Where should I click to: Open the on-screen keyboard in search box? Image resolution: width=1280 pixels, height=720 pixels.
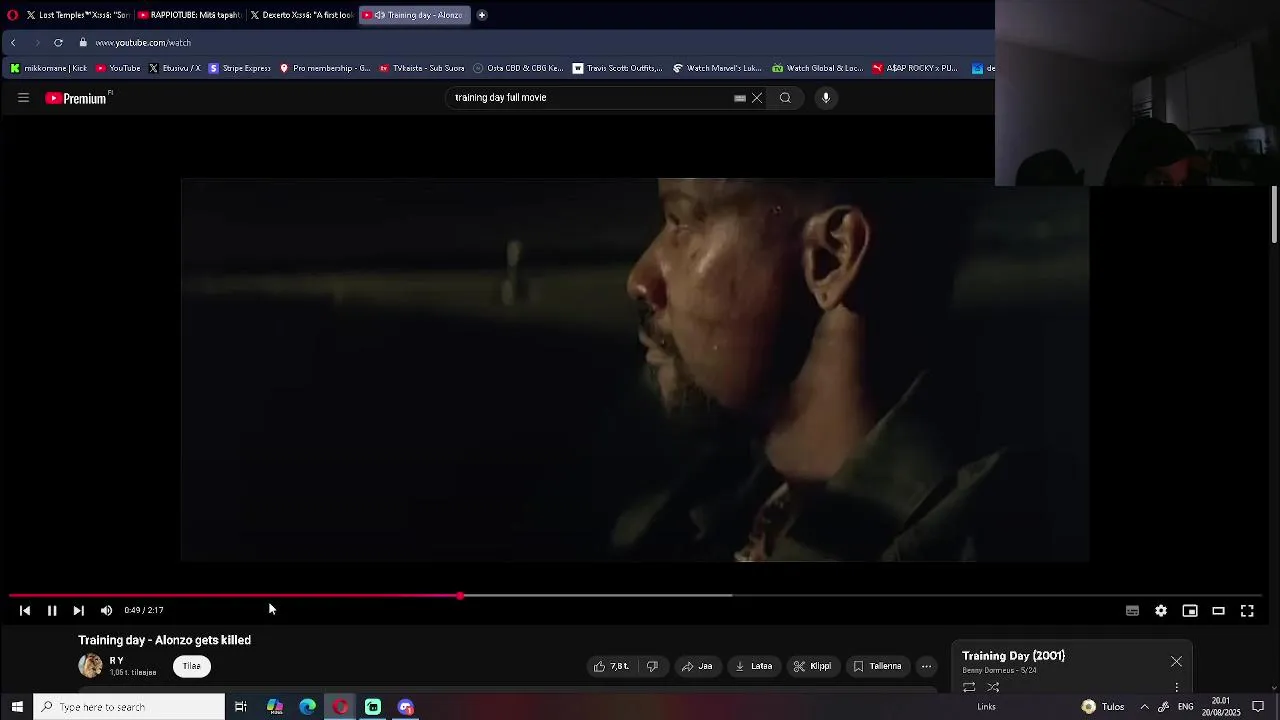(x=740, y=98)
